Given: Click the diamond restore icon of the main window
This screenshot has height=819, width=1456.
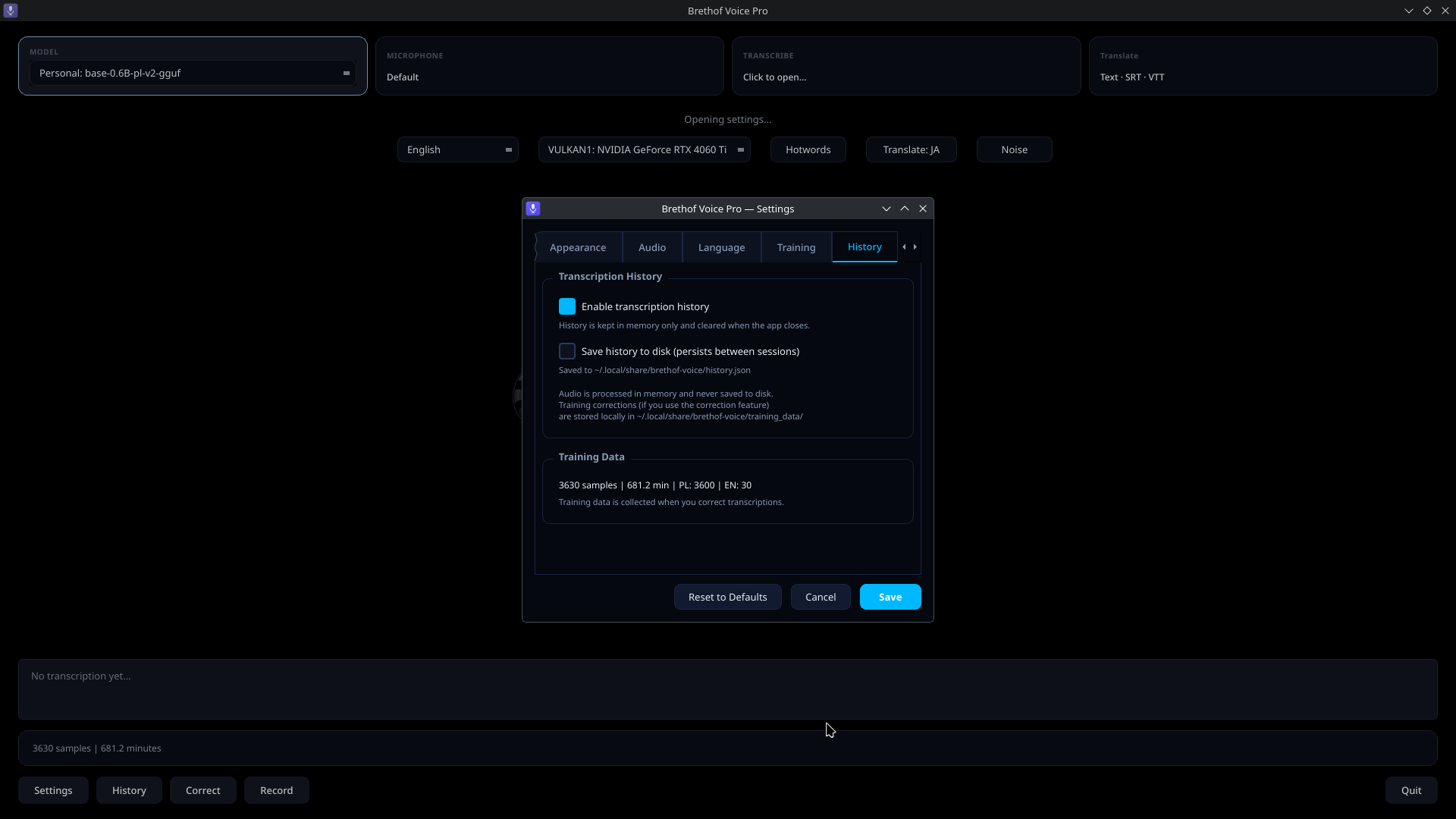Looking at the screenshot, I should point(1427,11).
